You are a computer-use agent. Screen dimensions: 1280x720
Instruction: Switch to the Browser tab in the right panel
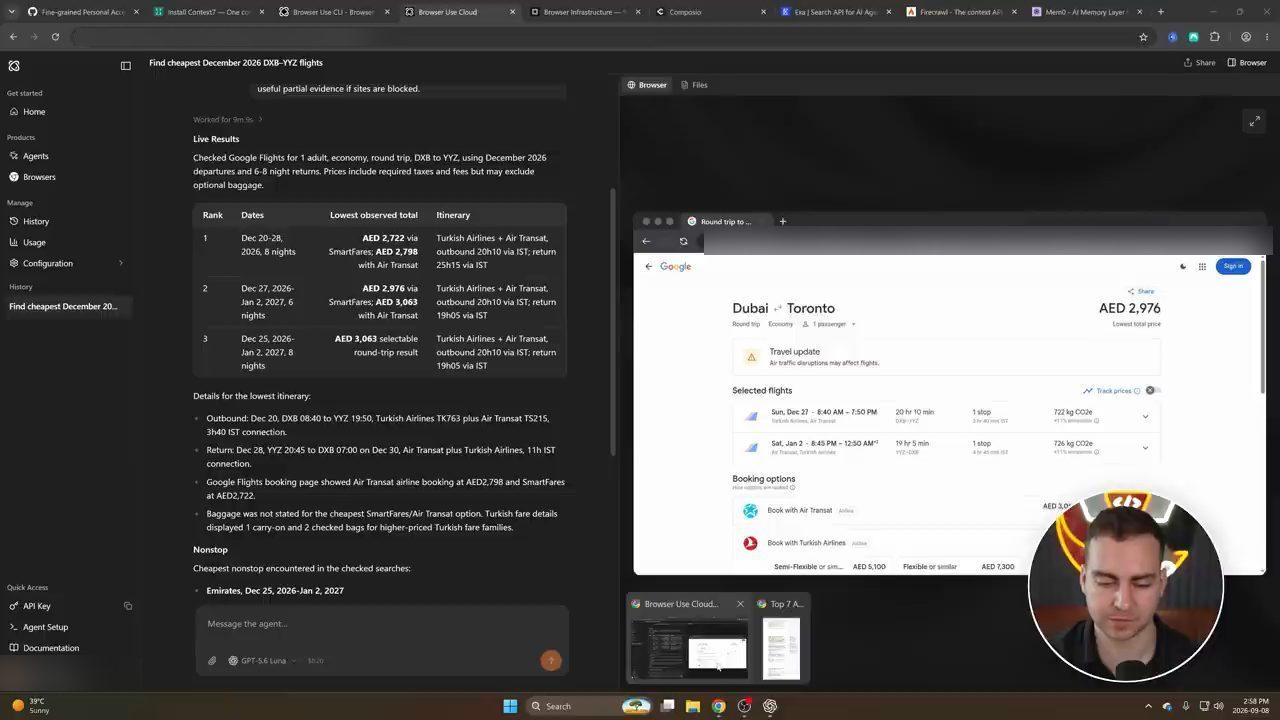(647, 85)
